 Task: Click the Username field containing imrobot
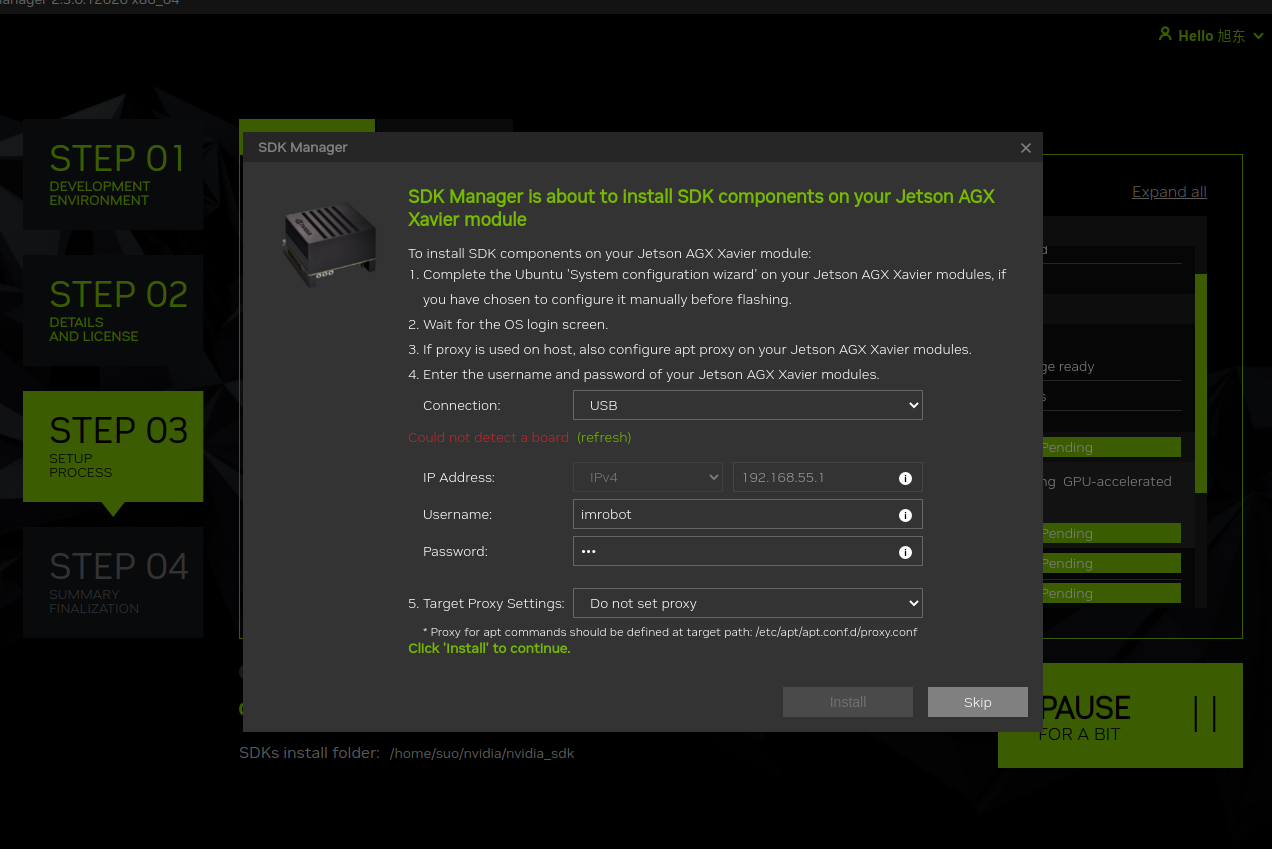(747, 514)
